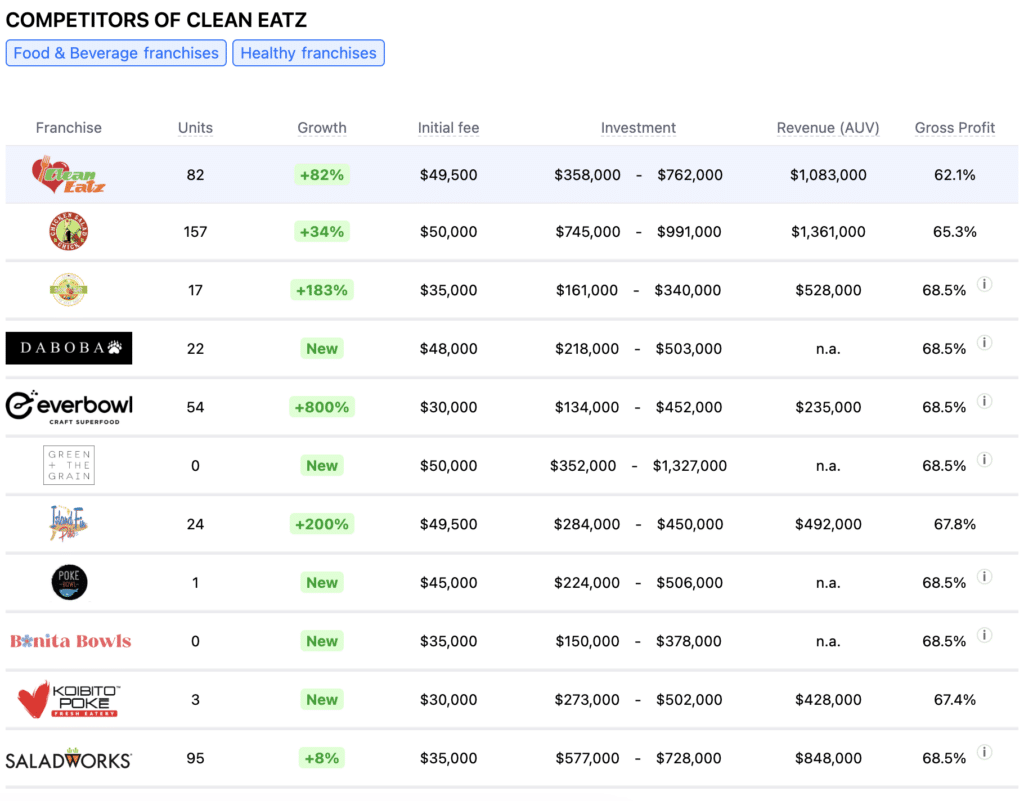This screenshot has height=801, width=1024.
Task: Click the Investment column header
Action: 638,128
